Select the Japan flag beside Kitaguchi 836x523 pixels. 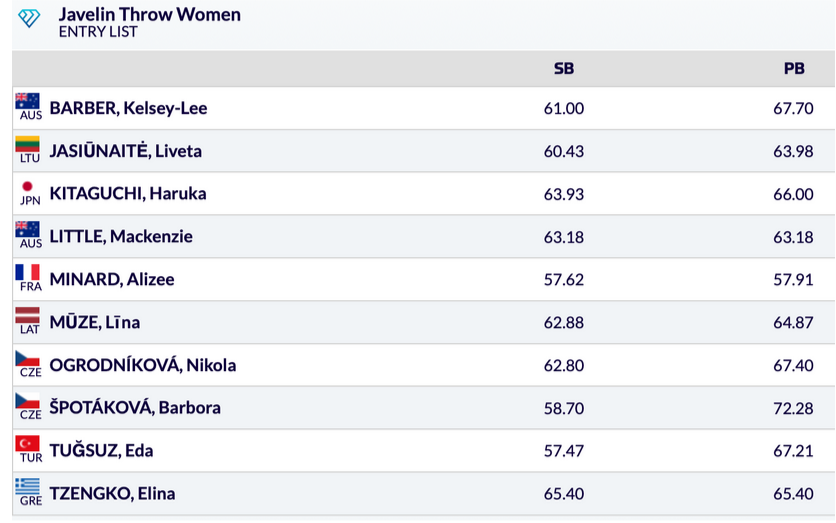click(x=28, y=186)
